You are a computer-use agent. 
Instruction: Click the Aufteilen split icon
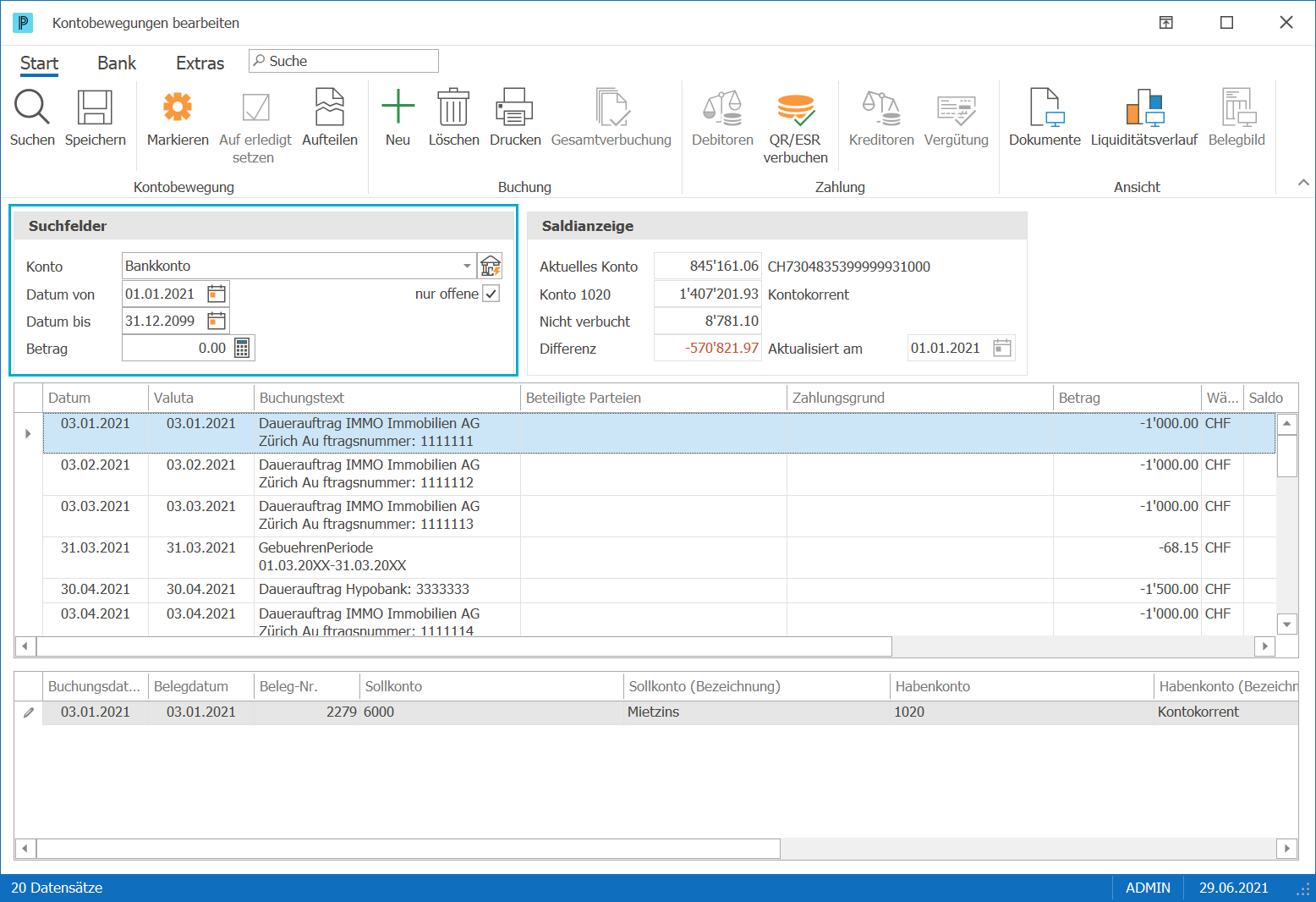[330, 107]
